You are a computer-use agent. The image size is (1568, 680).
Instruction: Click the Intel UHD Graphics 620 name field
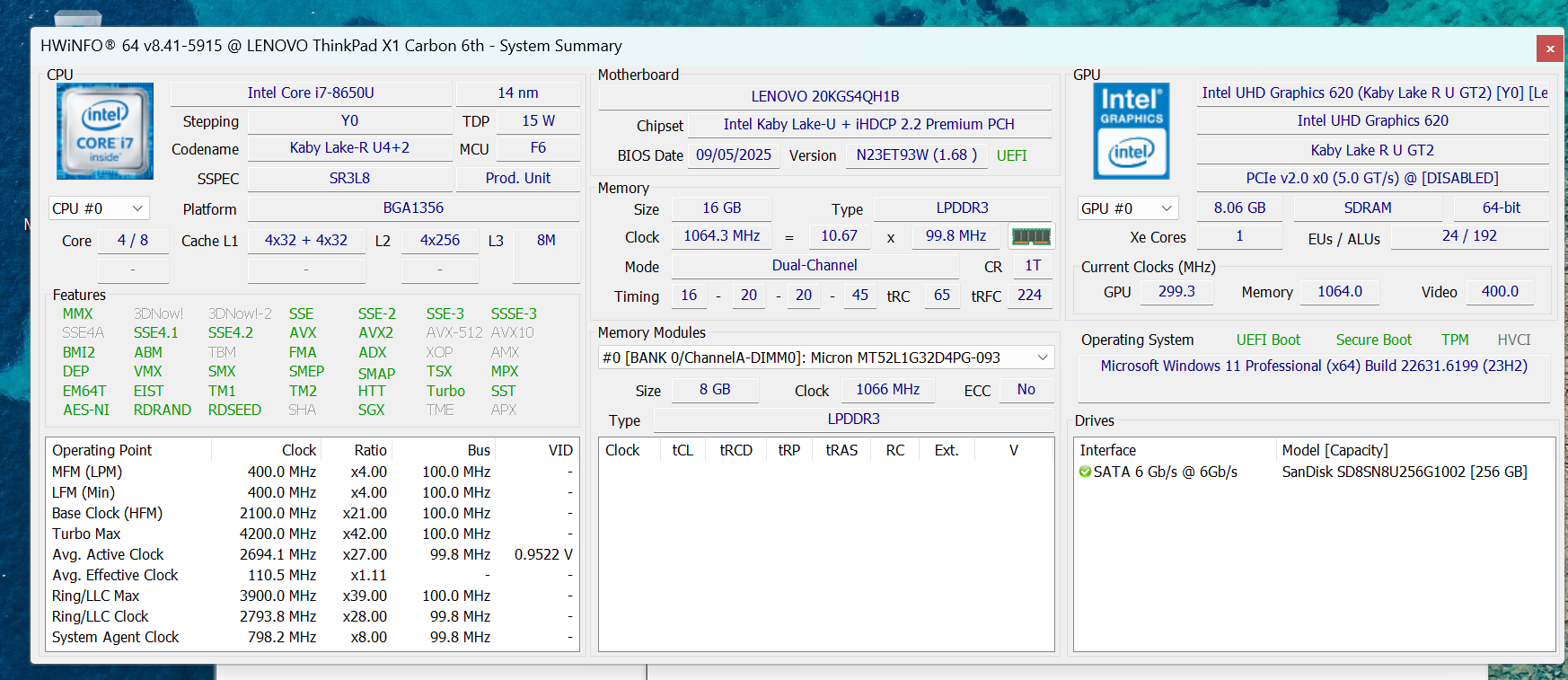(x=1373, y=120)
